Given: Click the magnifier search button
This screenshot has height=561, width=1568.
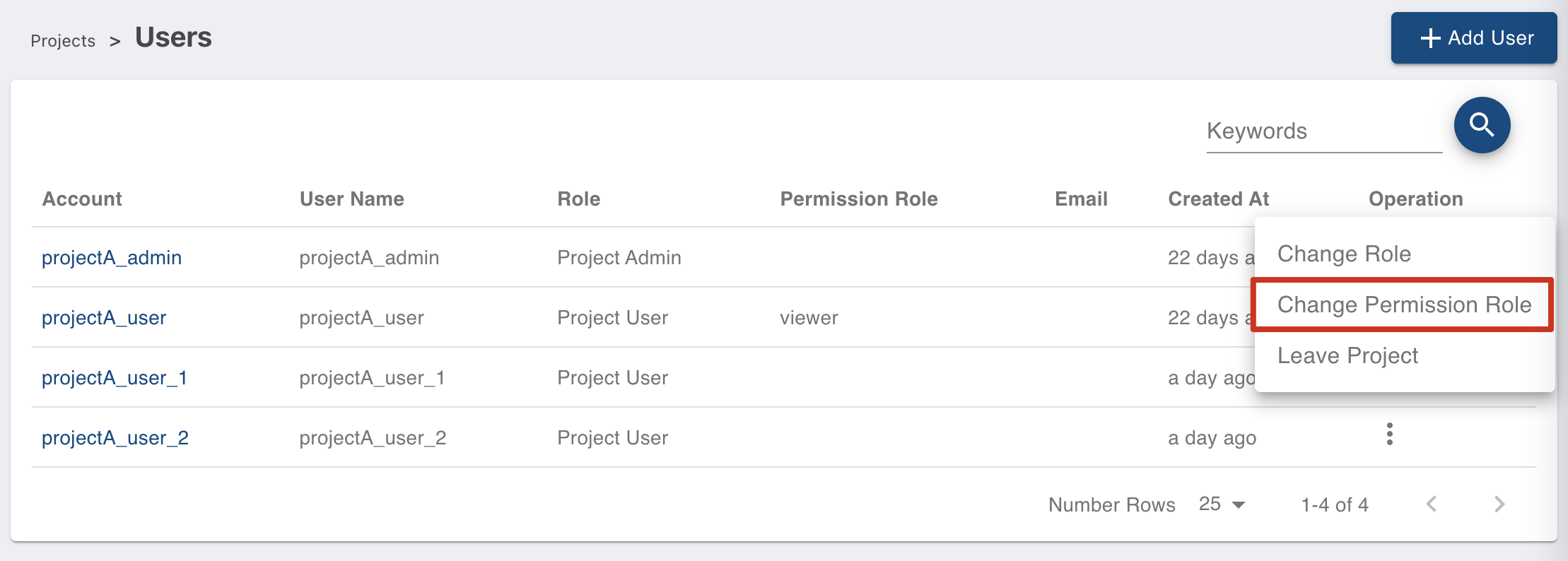Looking at the screenshot, I should [1482, 125].
